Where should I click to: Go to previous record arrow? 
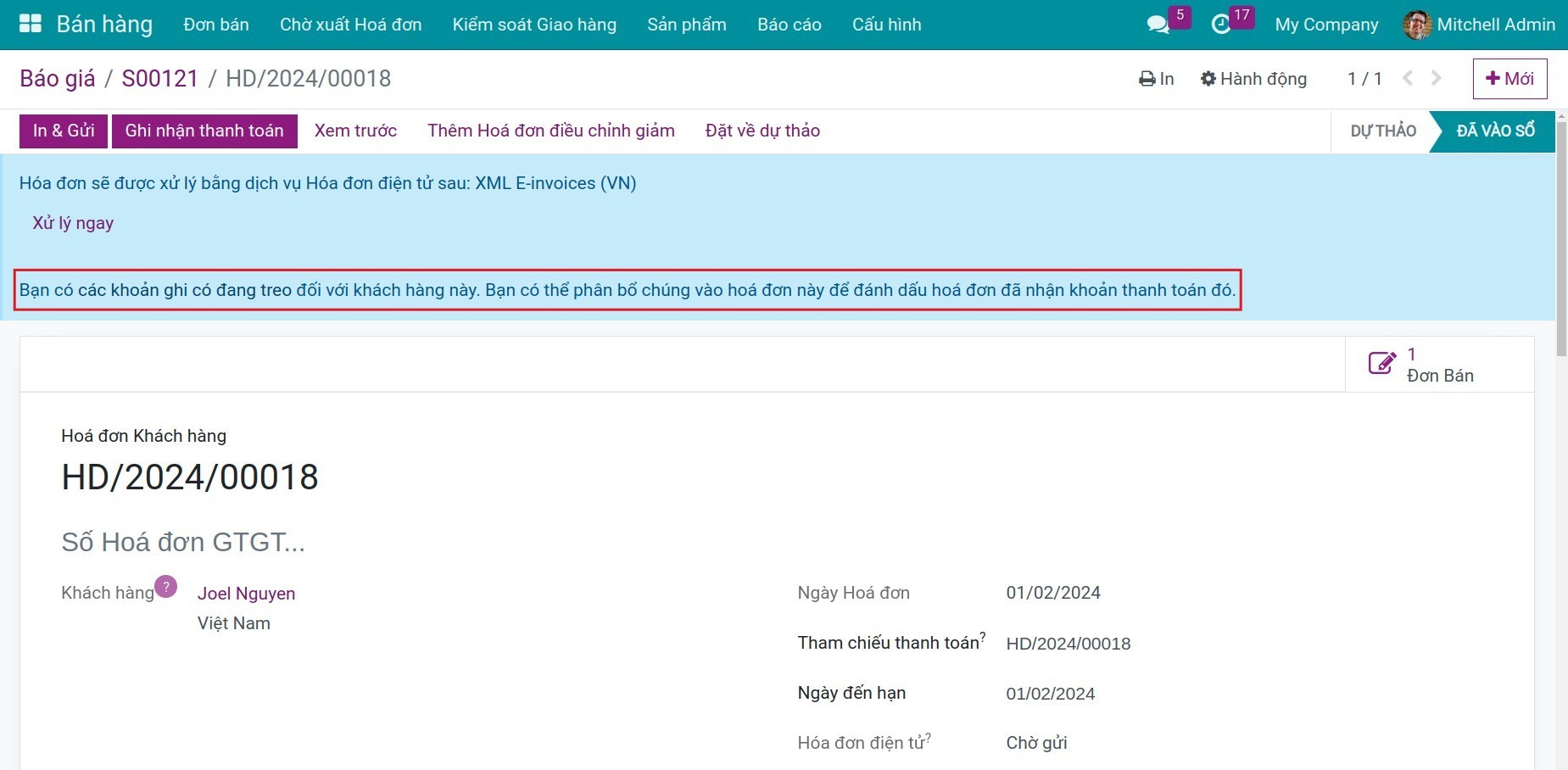1408,78
